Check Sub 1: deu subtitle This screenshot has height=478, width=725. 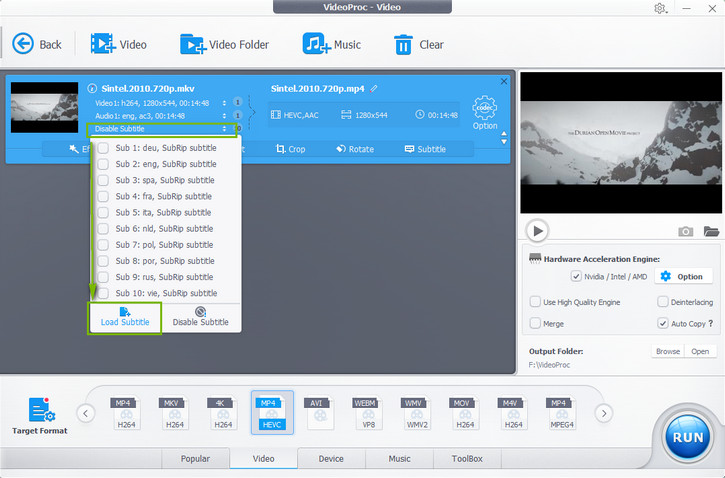103,148
